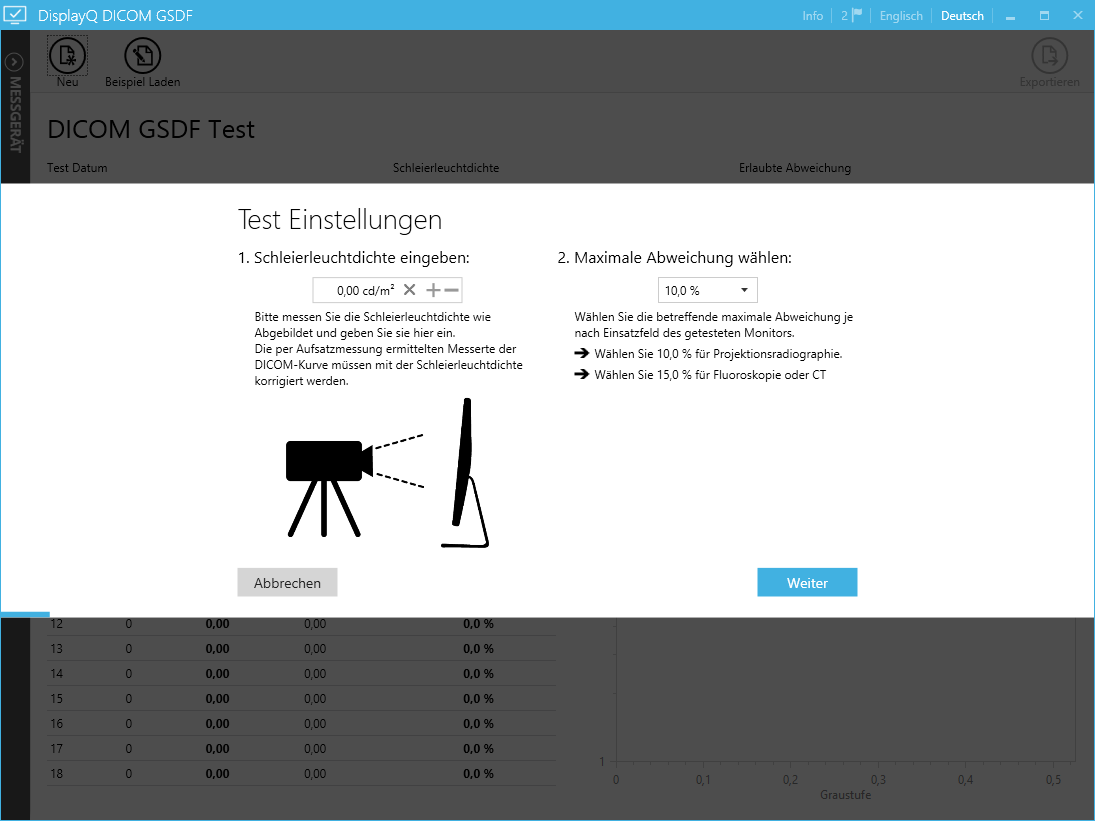Click the monitor illustration
Viewport: 1095px width, 821px height.
(465, 475)
